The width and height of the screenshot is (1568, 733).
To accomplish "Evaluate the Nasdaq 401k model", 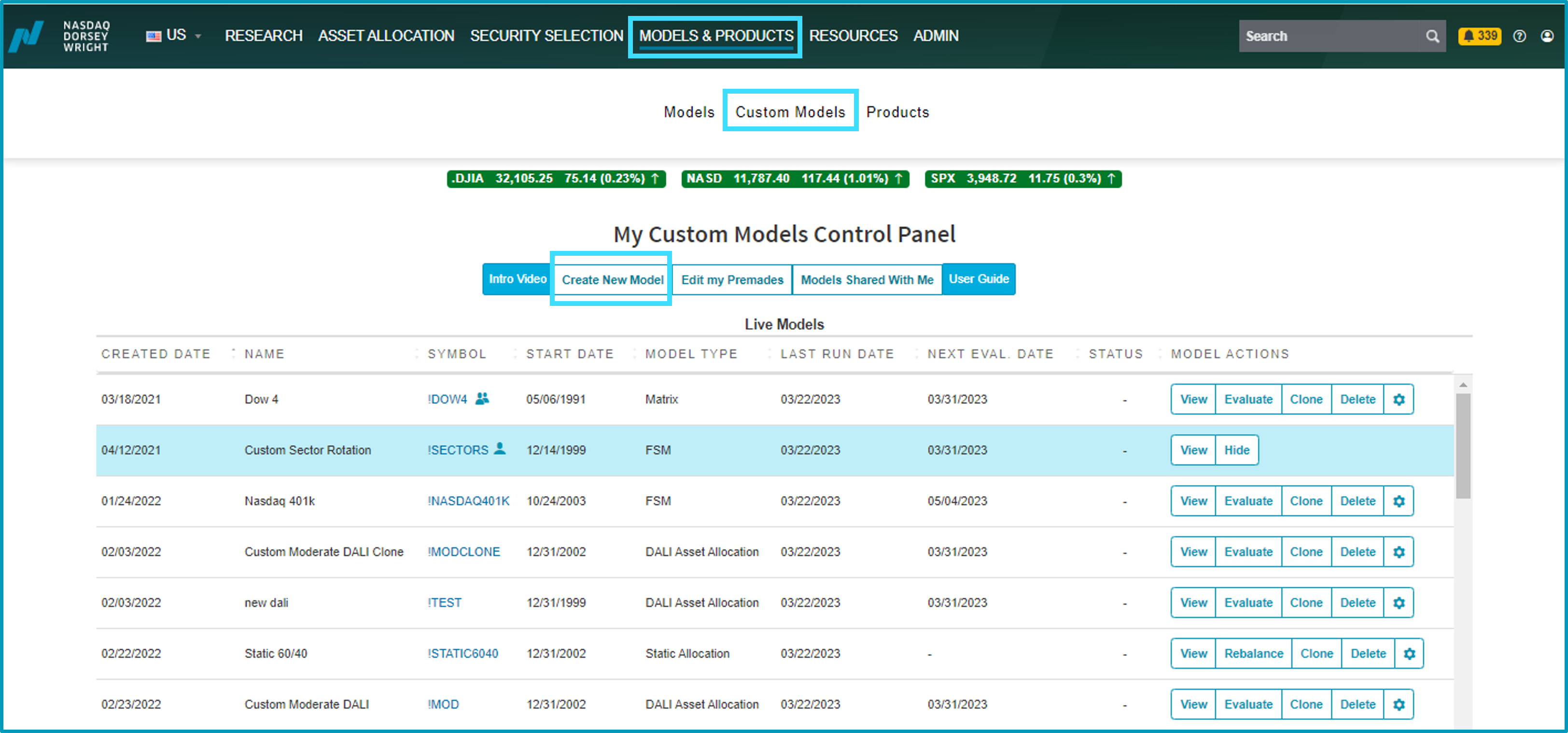I will [x=1248, y=500].
